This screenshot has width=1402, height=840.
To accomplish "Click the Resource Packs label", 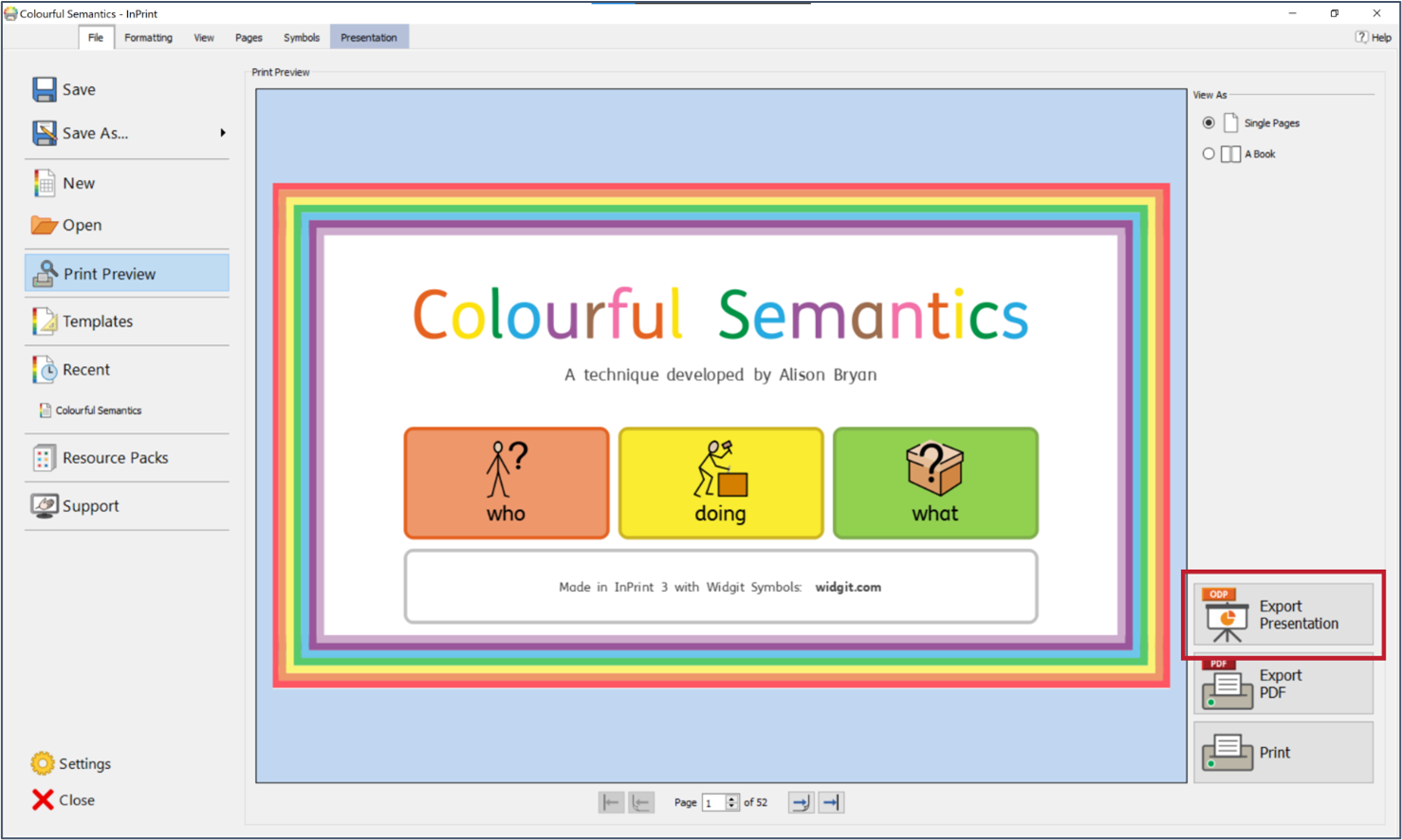I will [x=116, y=458].
